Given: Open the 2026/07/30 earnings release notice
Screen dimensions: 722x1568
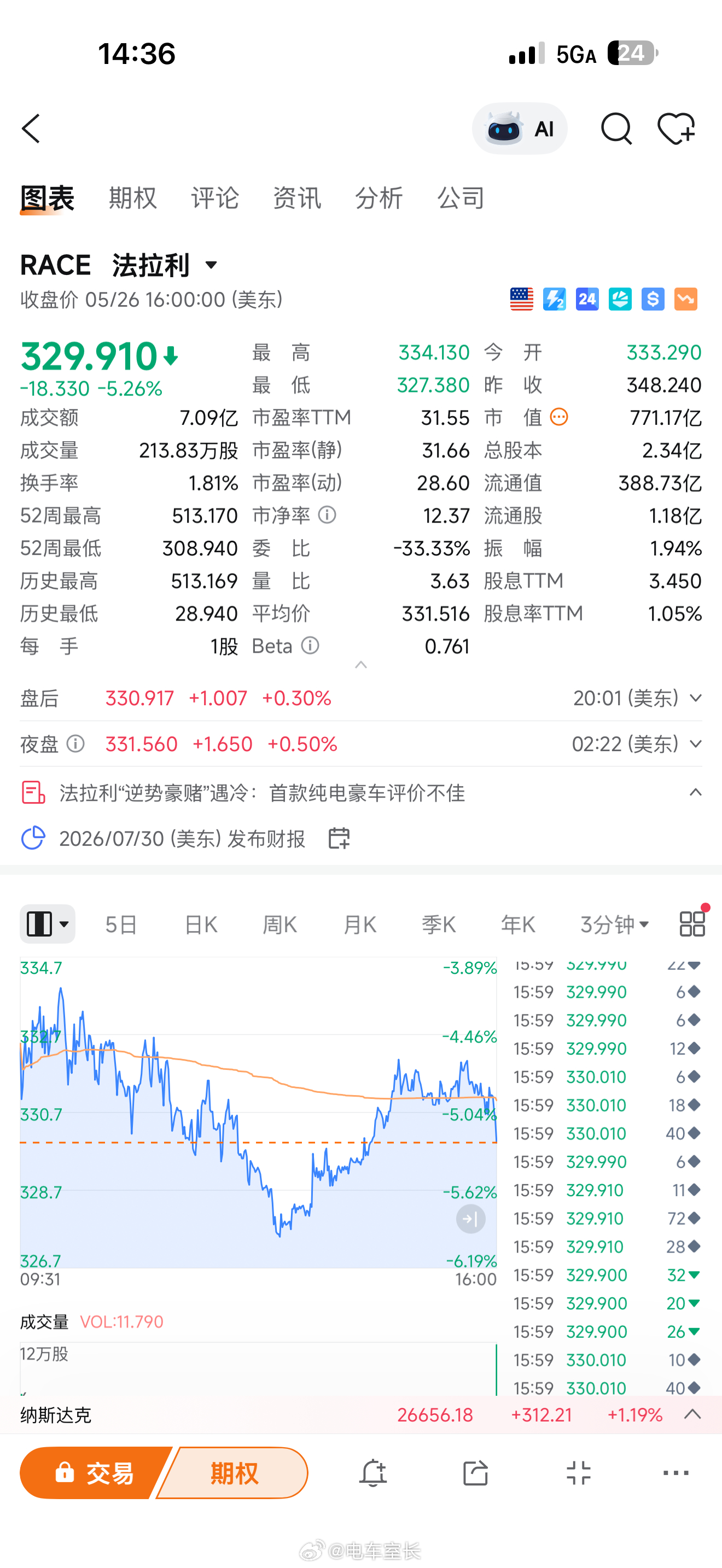Looking at the screenshot, I should (182, 839).
